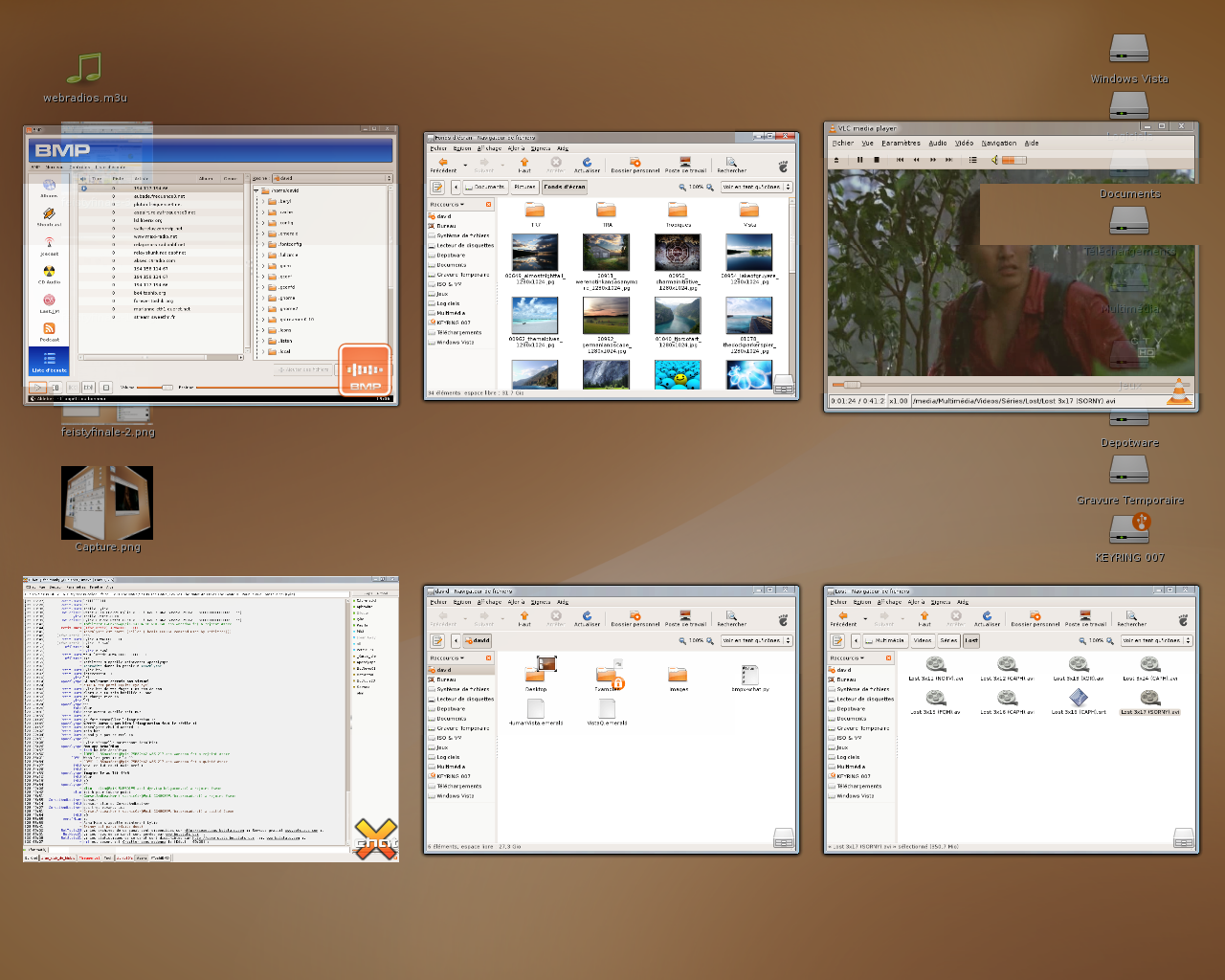Click the Séries path button in Lost window
This screenshot has height=980, width=1225.
[948, 640]
